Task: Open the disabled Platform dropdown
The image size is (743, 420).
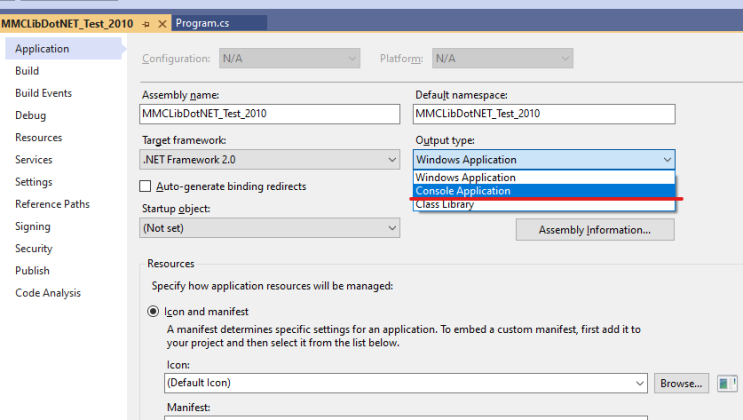Action: coord(502,58)
